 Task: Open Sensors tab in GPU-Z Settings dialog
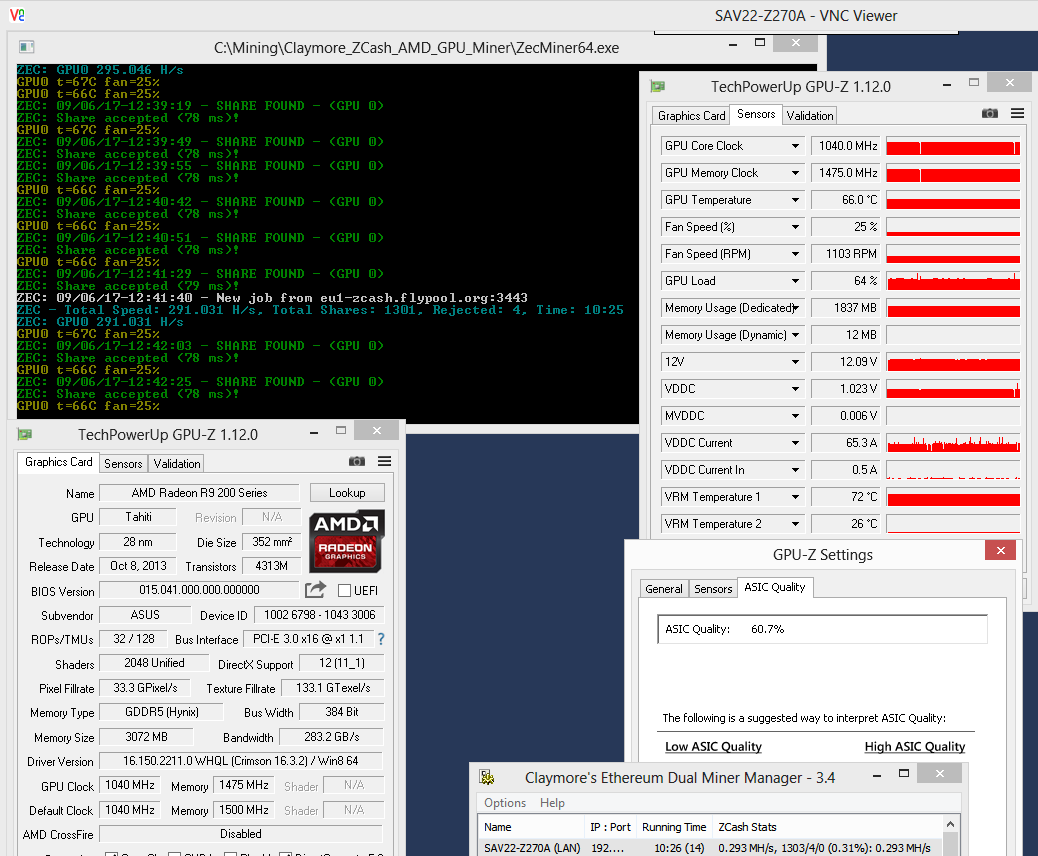(713, 589)
